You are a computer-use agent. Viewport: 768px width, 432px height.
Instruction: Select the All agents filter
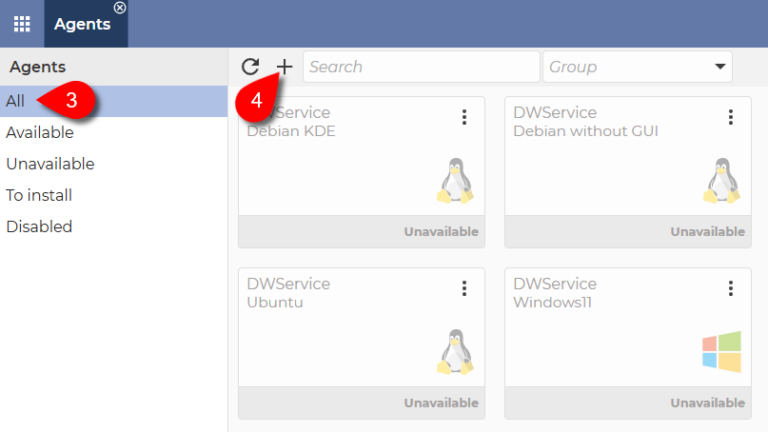click(x=15, y=101)
